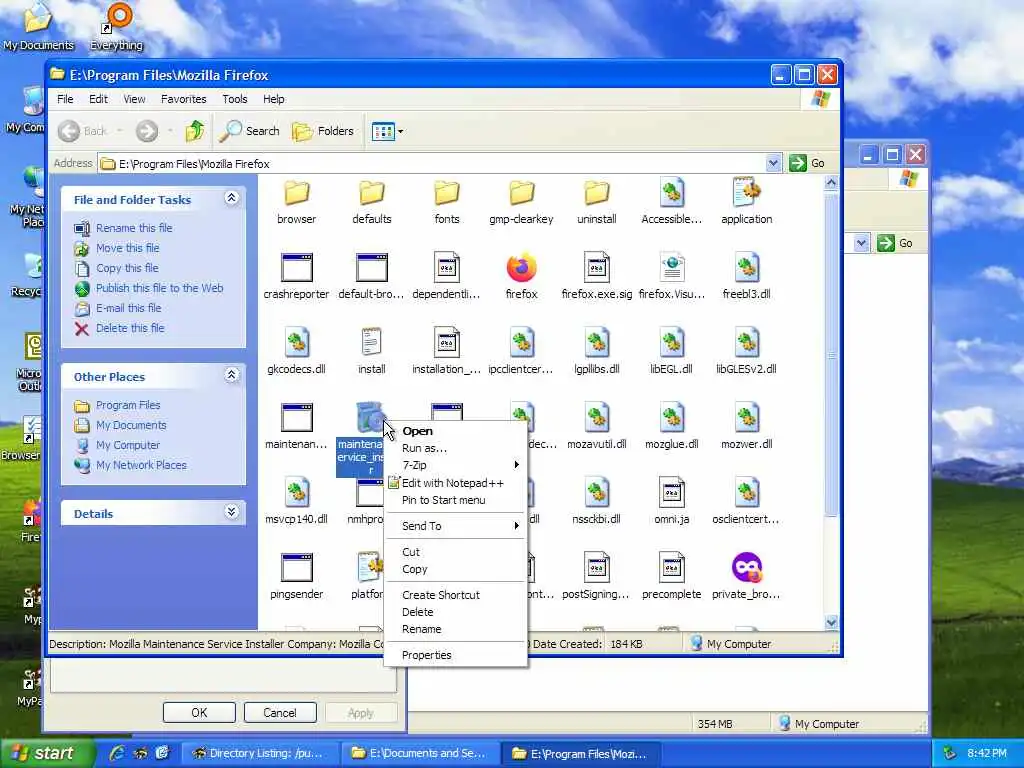Click the vertical scrollbar up arrow
Screen dimensions: 1024x768
[831, 184]
